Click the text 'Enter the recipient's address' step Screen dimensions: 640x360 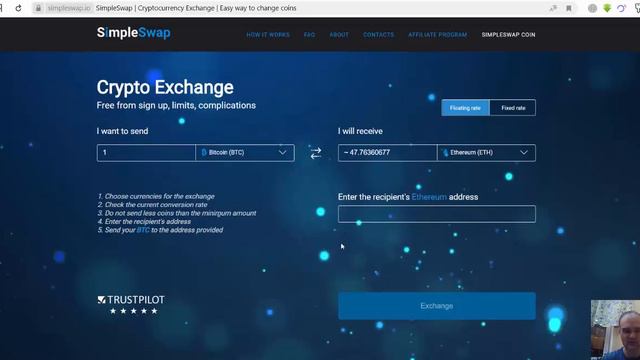tap(148, 222)
